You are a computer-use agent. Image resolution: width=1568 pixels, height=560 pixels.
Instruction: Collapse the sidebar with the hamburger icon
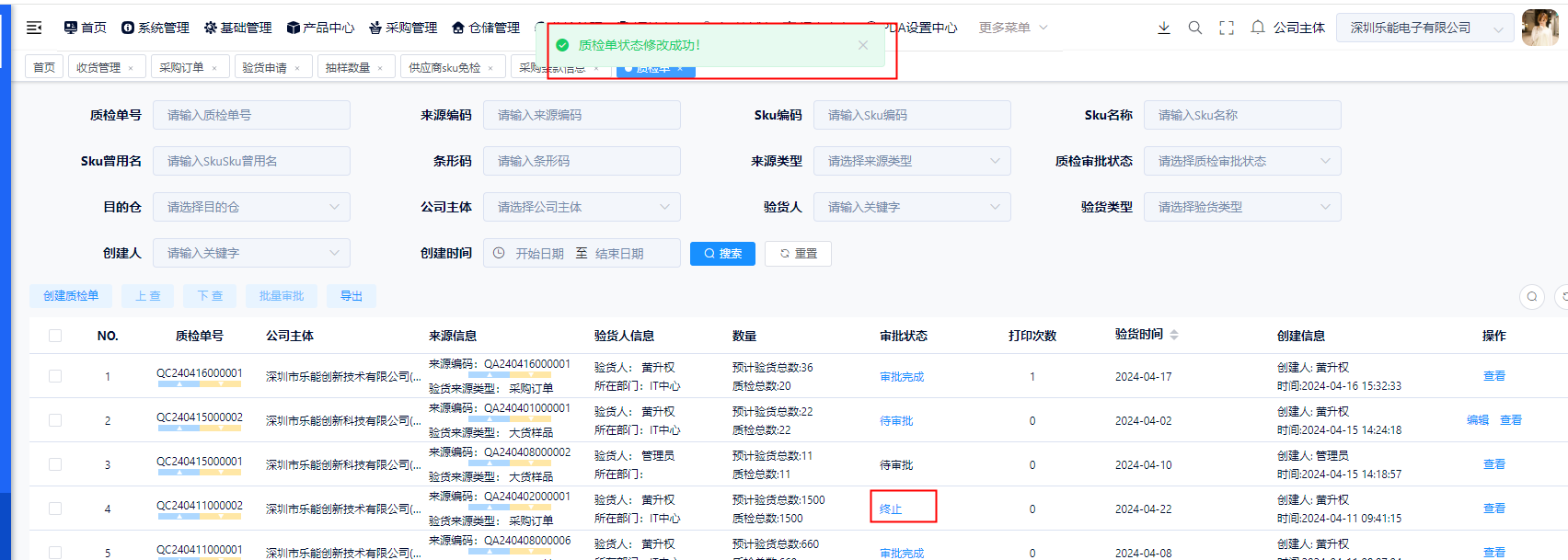click(x=34, y=28)
